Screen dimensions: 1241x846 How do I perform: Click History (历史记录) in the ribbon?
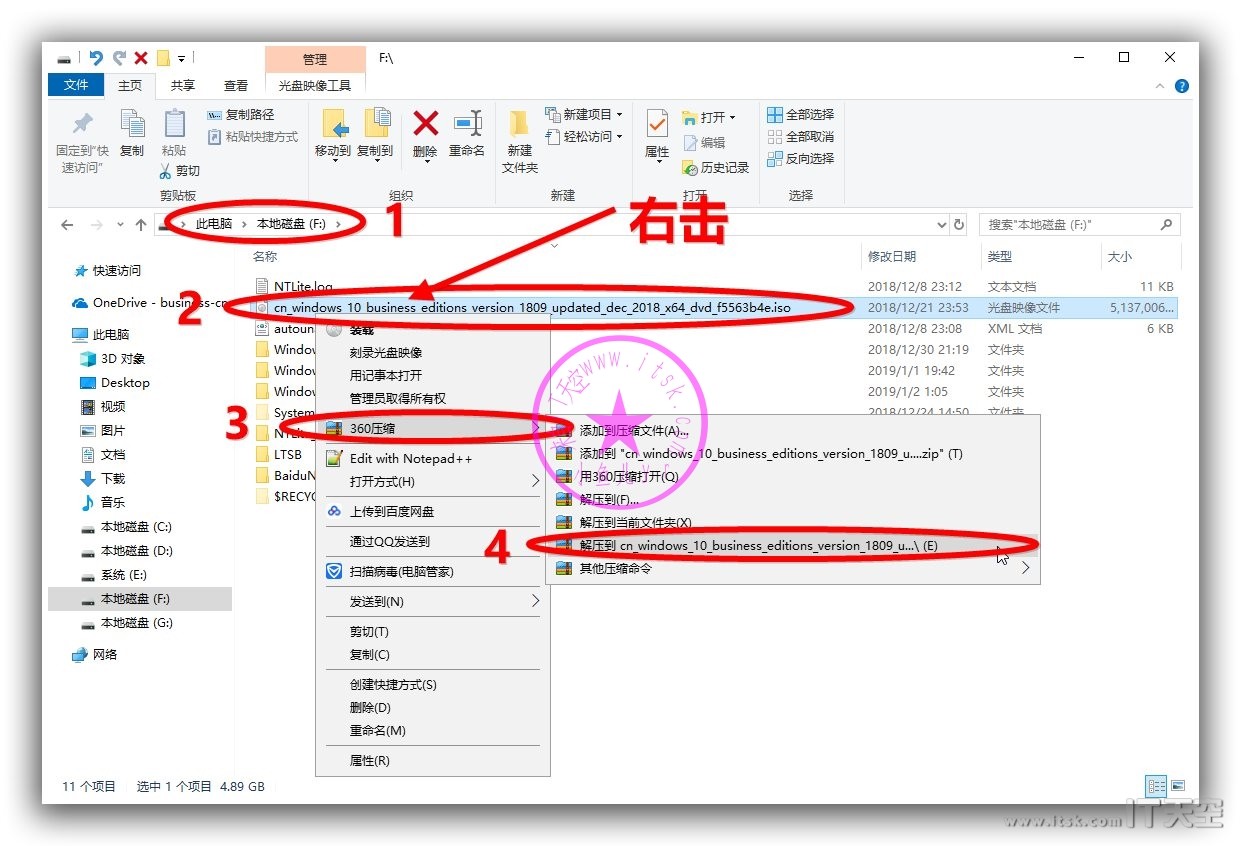(x=716, y=167)
